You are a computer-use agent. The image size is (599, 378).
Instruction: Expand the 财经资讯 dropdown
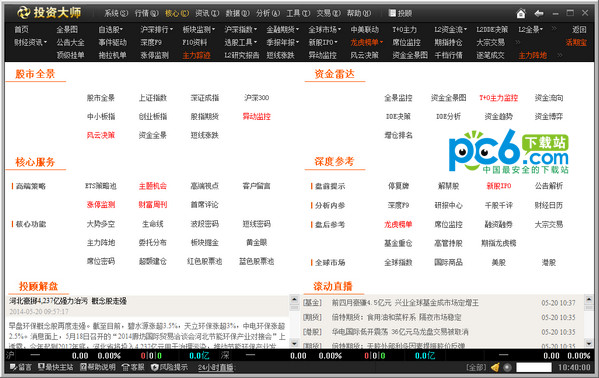coord(45,42)
